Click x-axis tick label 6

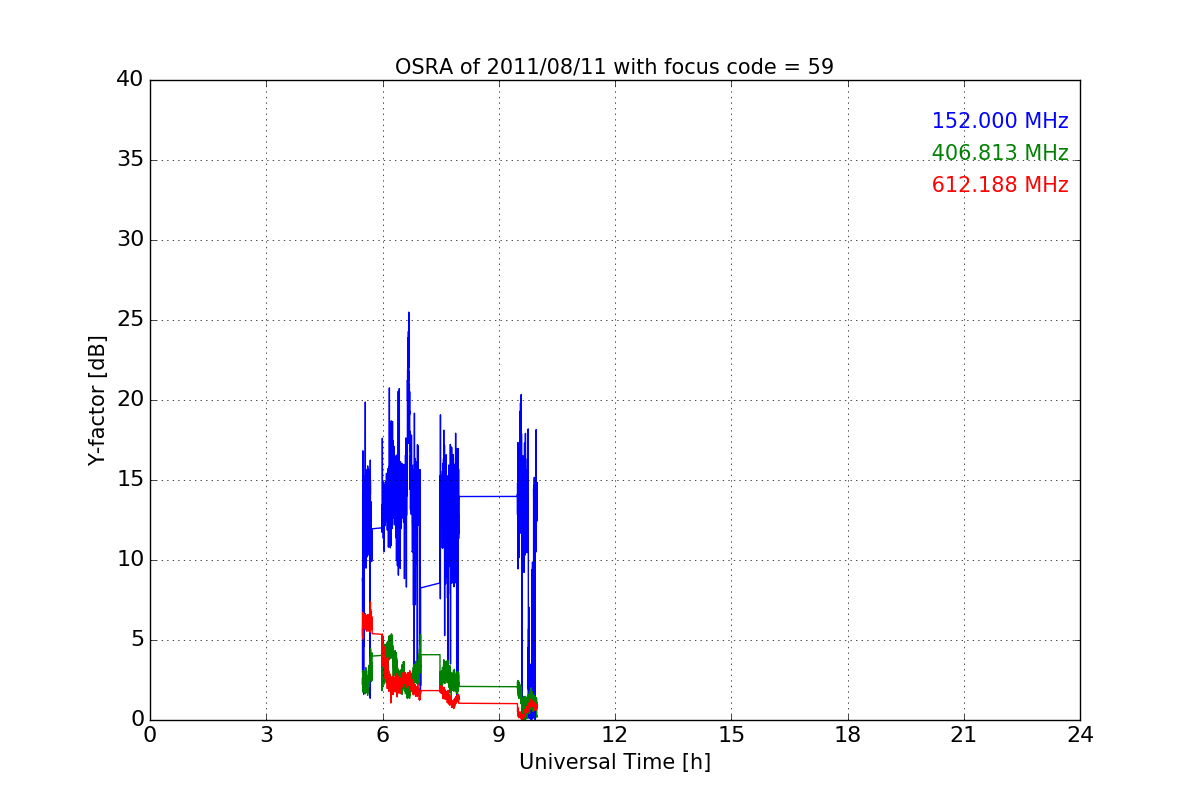pyautogui.click(x=382, y=735)
